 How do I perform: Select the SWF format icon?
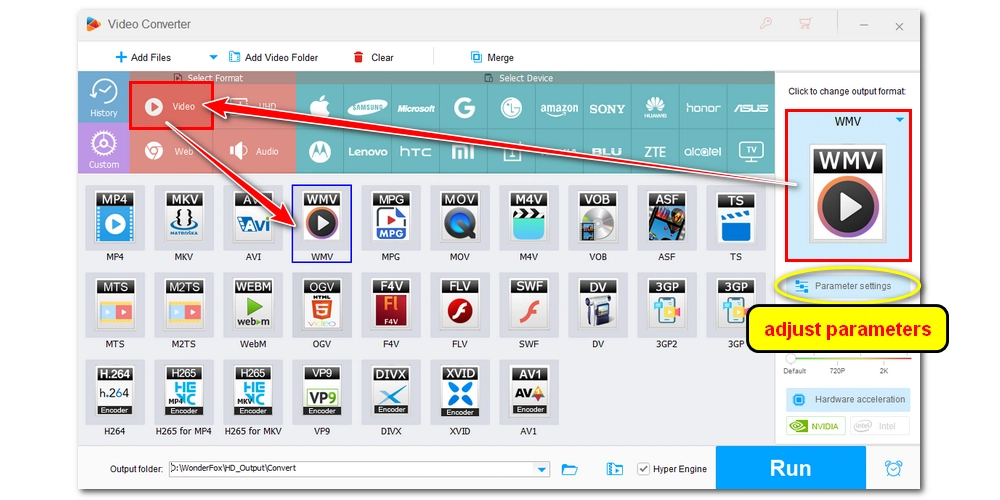coord(528,305)
